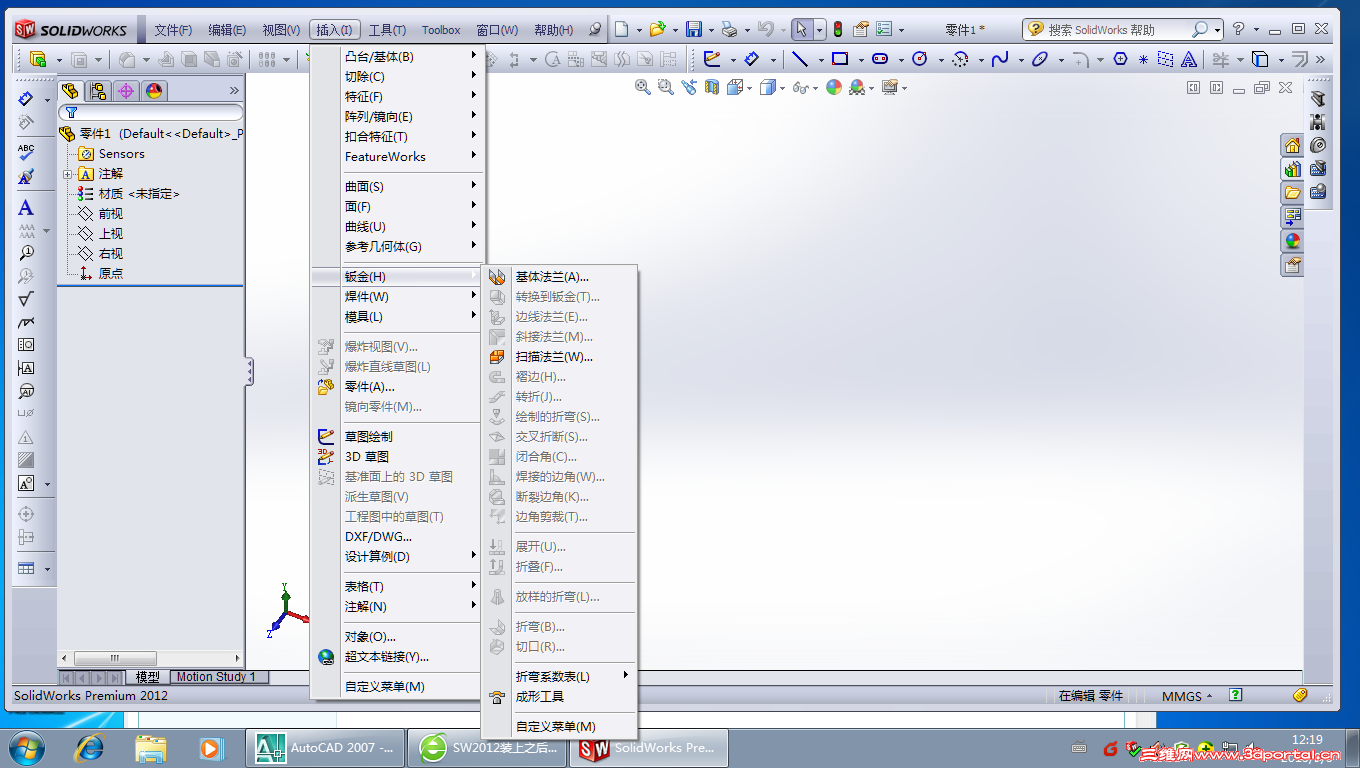1360x768 pixels.
Task: Select the Rectangle sketch tool
Action: pyautogui.click(x=840, y=59)
